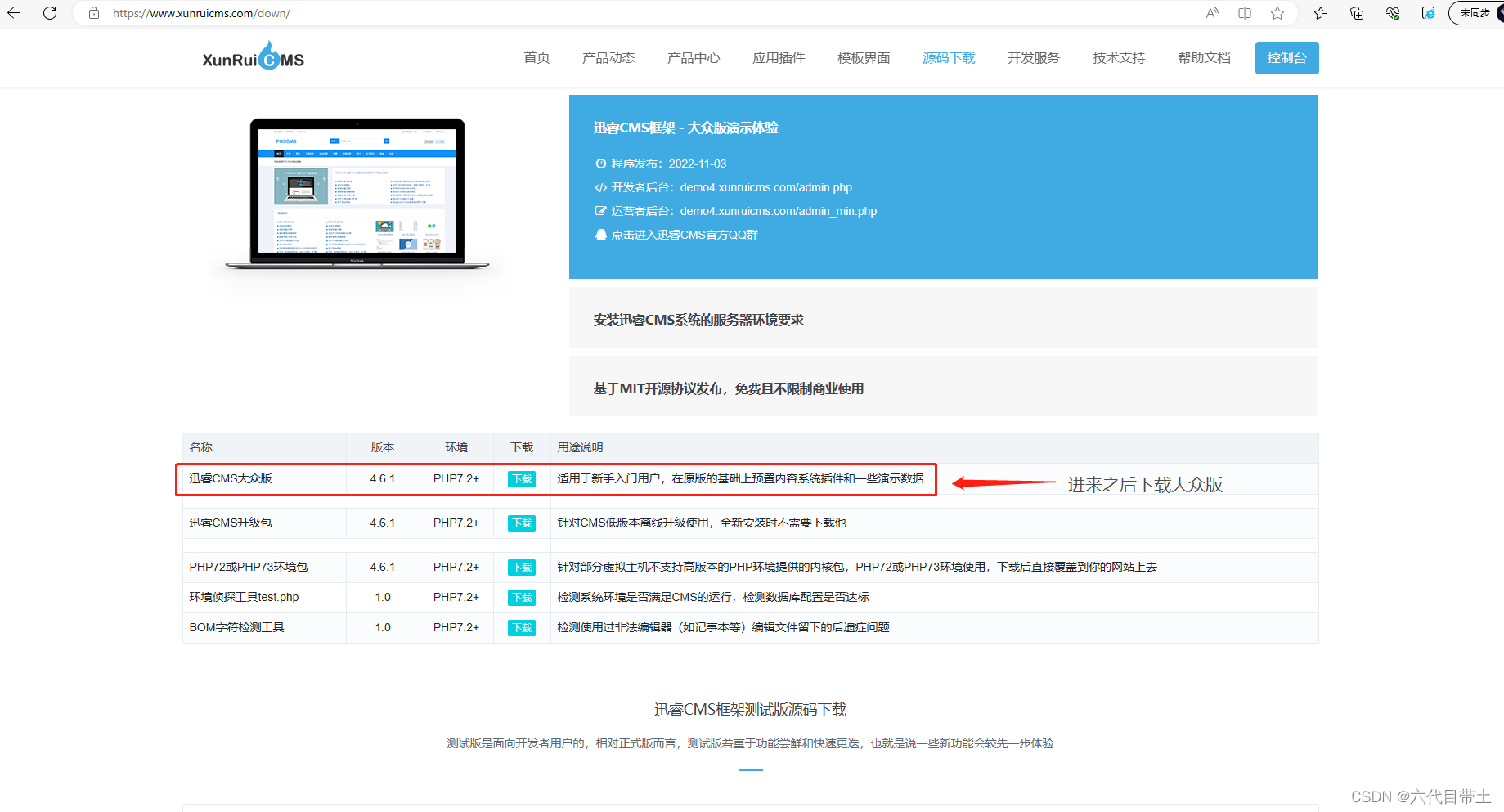Open 产品动态 menu item
This screenshot has height=812, width=1504.
608,57
